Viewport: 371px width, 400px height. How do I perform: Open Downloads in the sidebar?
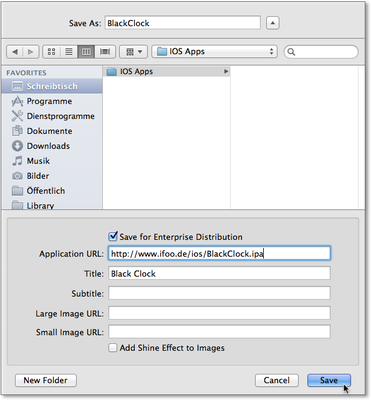48,146
